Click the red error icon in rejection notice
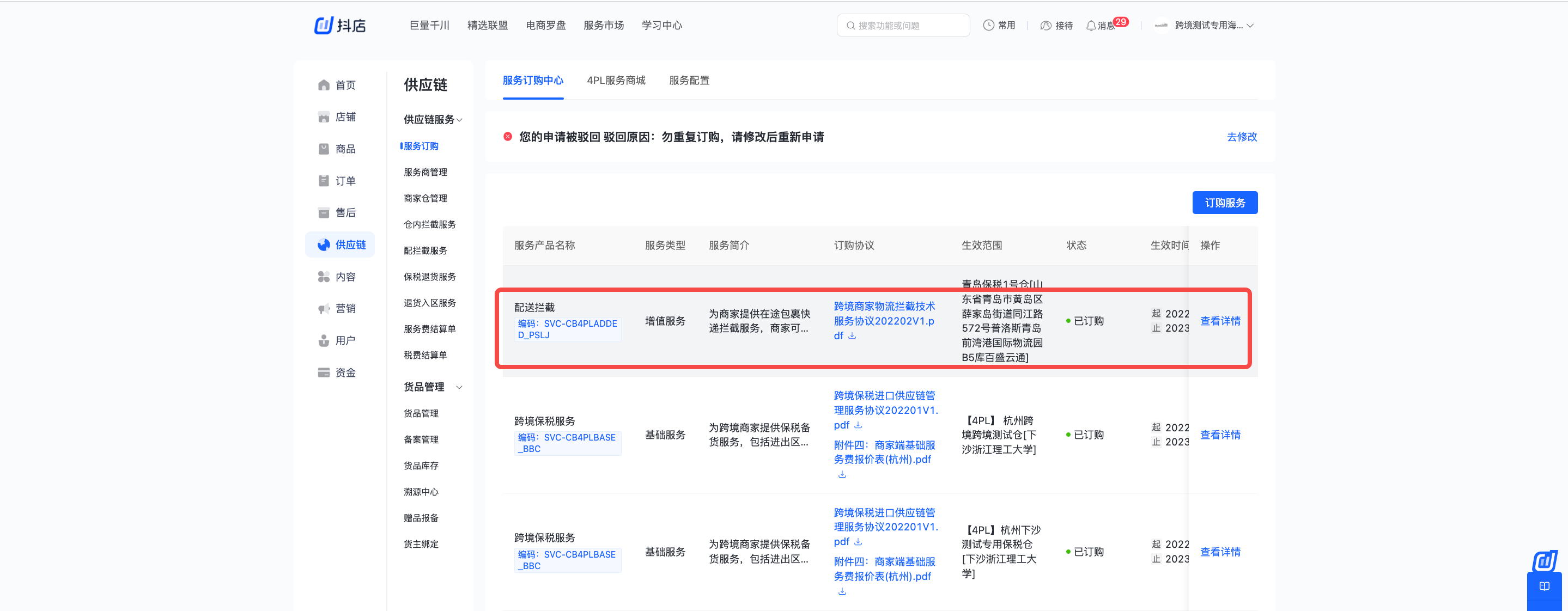 coord(508,136)
